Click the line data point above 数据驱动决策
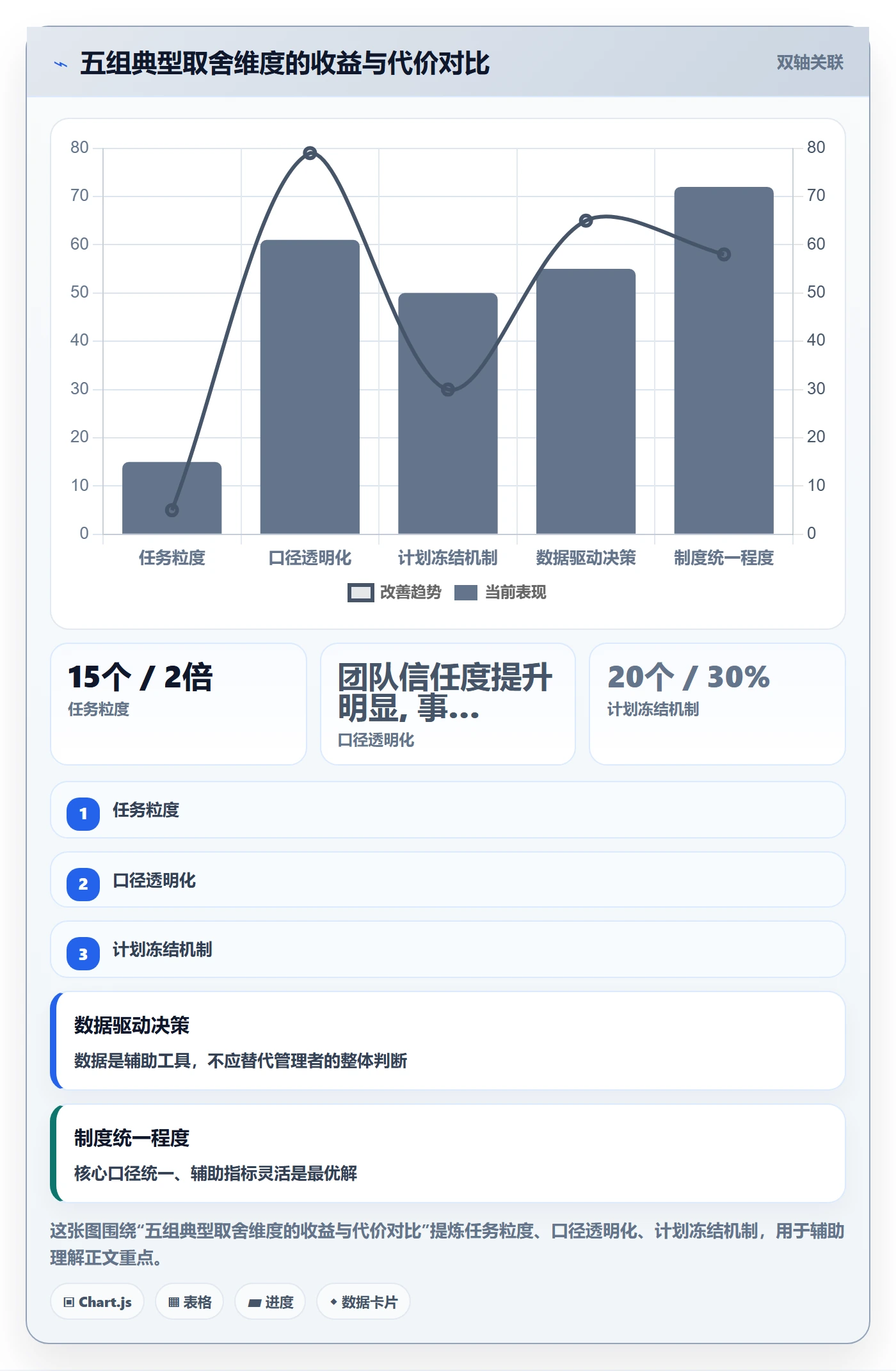 [x=586, y=221]
